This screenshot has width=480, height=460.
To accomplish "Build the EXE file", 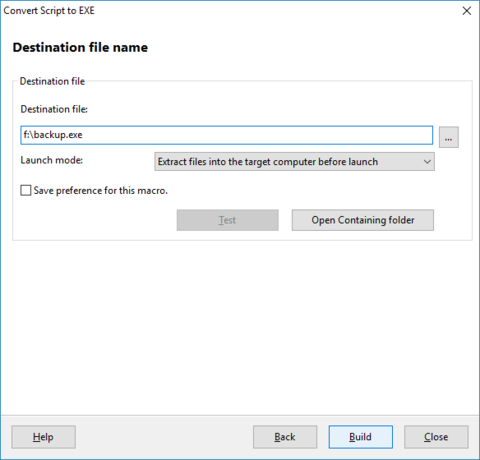I will pos(360,437).
